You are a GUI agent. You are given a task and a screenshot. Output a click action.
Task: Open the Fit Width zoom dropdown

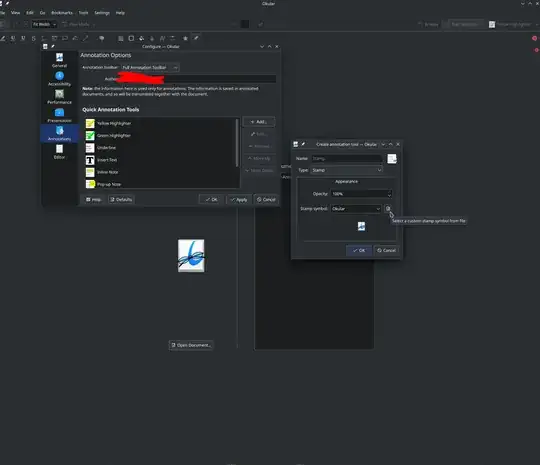44,24
